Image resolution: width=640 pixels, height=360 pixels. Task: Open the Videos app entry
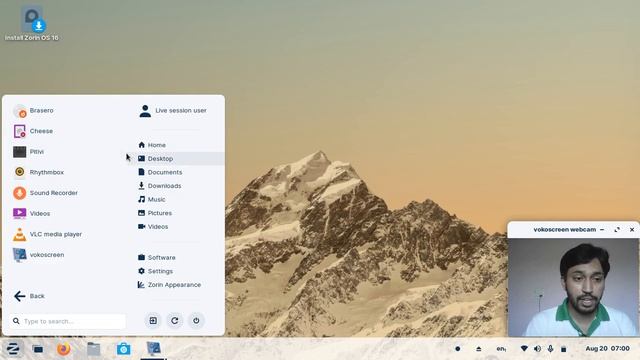[31, 213]
